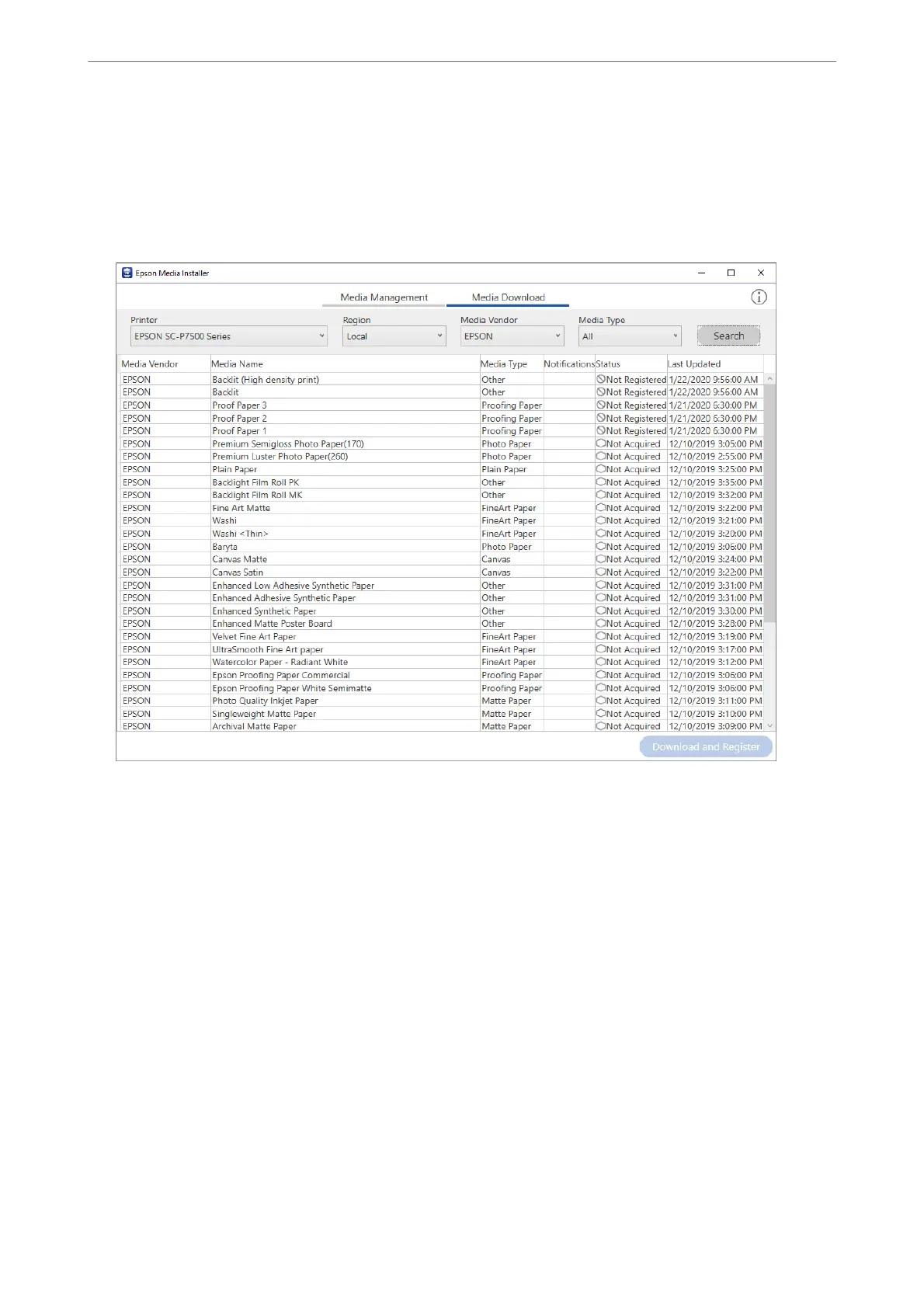Click the 12/10/2019 3:25:00 PM date cell
Image resolution: width=924 pixels, height=1308 pixels.
(x=715, y=469)
